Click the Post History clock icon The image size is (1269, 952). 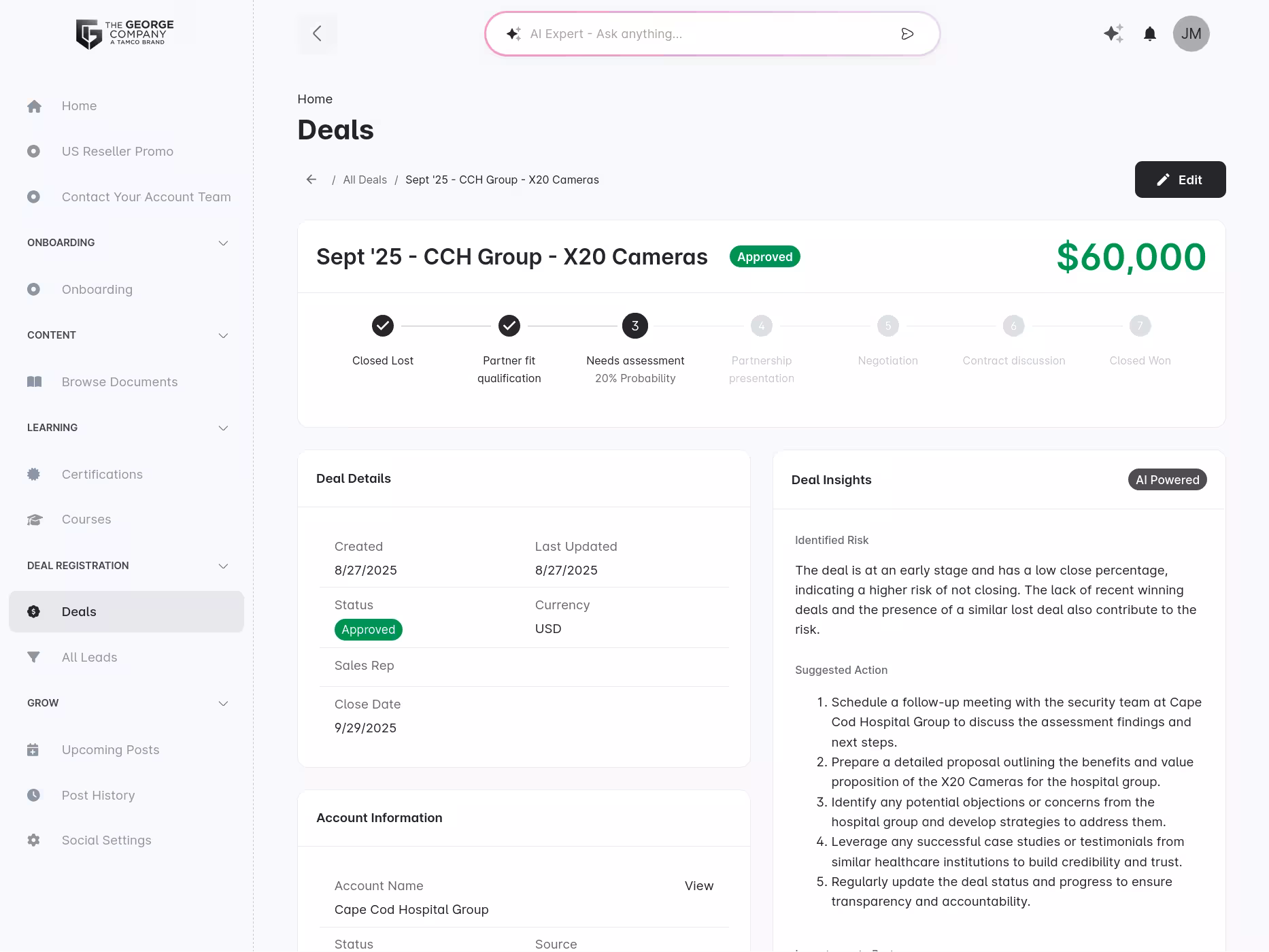pyautogui.click(x=34, y=795)
